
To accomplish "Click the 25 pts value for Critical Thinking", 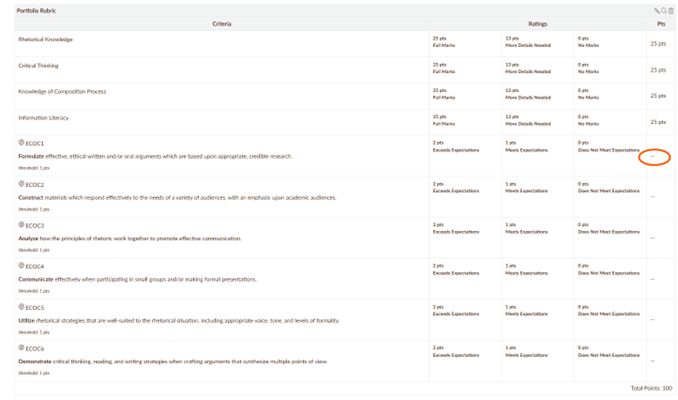I will [x=658, y=70].
